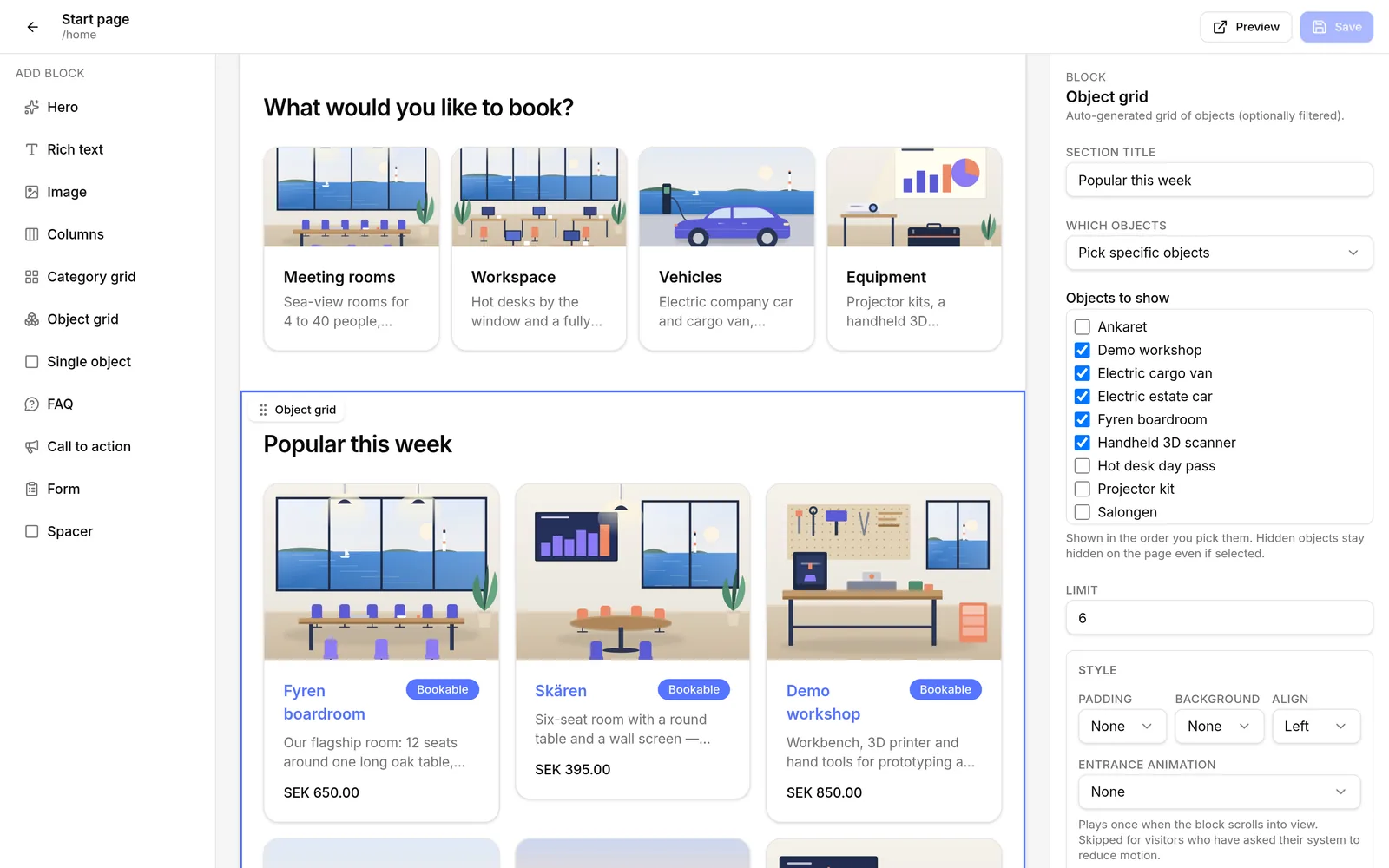Click the back arrow icon
The width and height of the screenshot is (1389, 868).
coord(32,27)
